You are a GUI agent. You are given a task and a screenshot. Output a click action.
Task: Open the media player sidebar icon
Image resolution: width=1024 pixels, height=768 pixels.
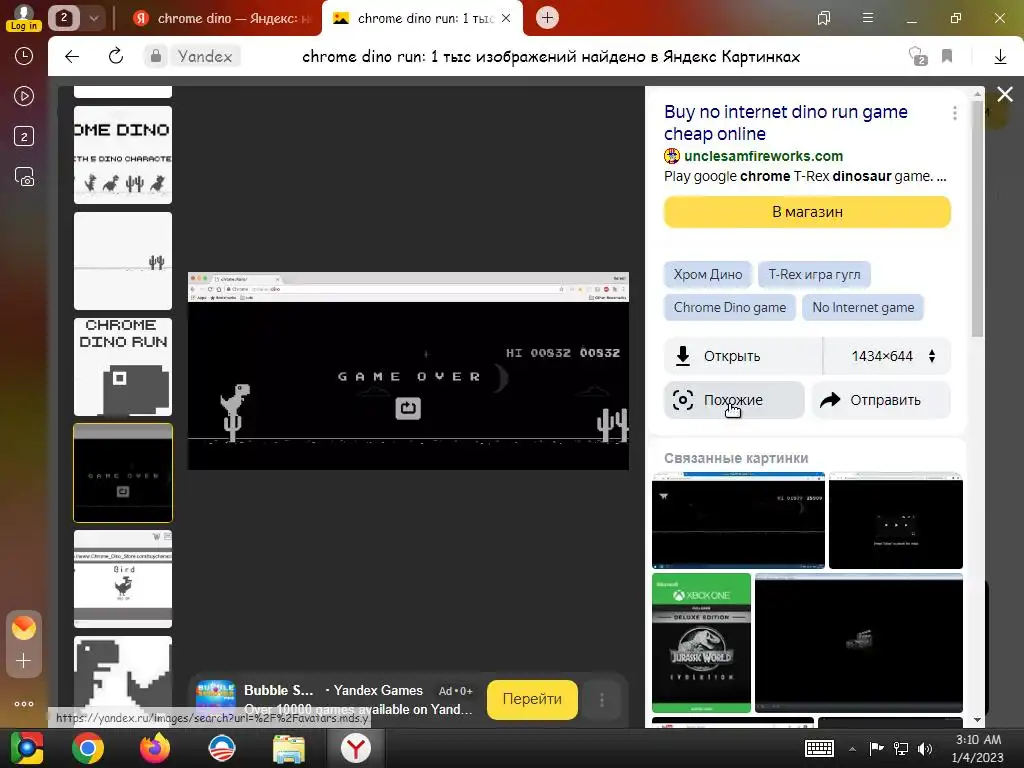[x=24, y=96]
